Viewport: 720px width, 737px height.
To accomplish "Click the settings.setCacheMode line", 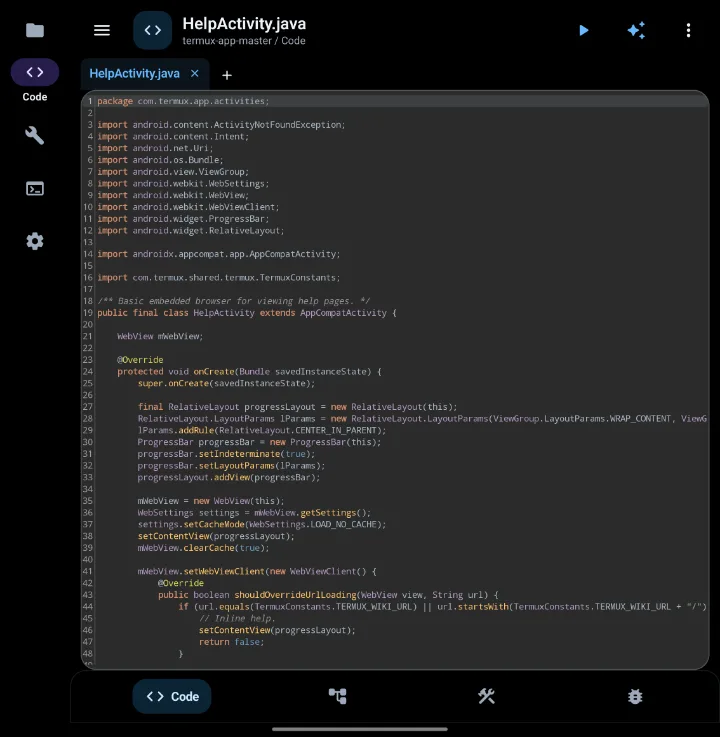I will 262,524.
